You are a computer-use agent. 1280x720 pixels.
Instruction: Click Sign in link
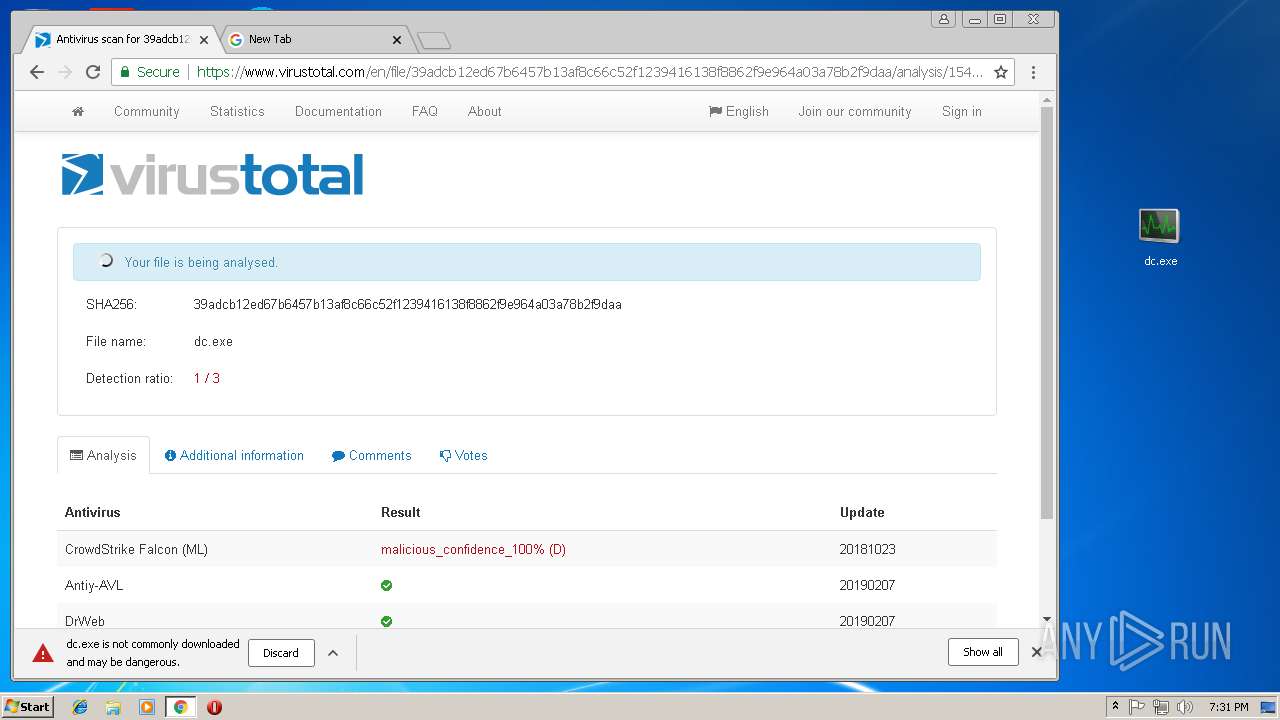962,112
